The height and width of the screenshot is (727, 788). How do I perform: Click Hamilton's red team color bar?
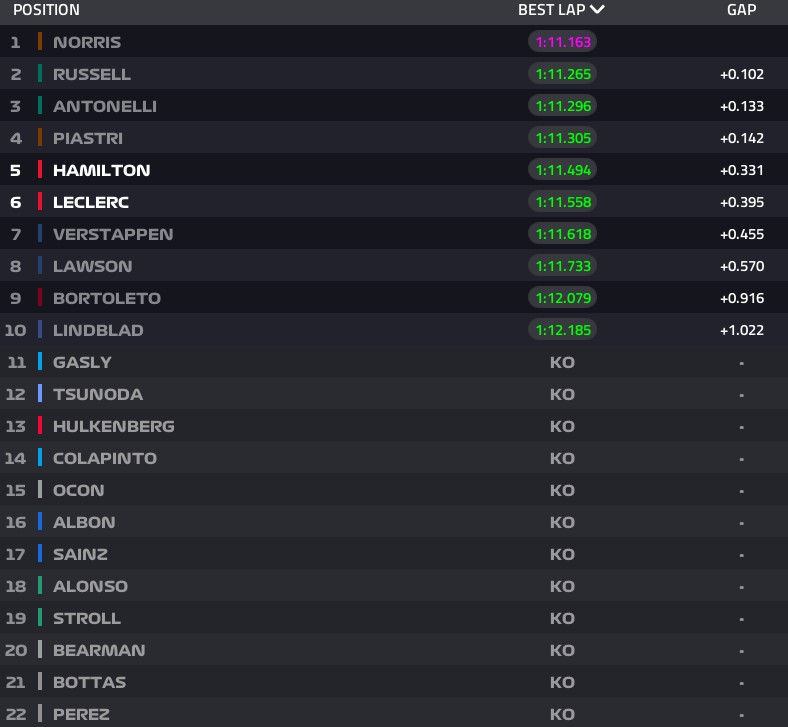click(40, 169)
